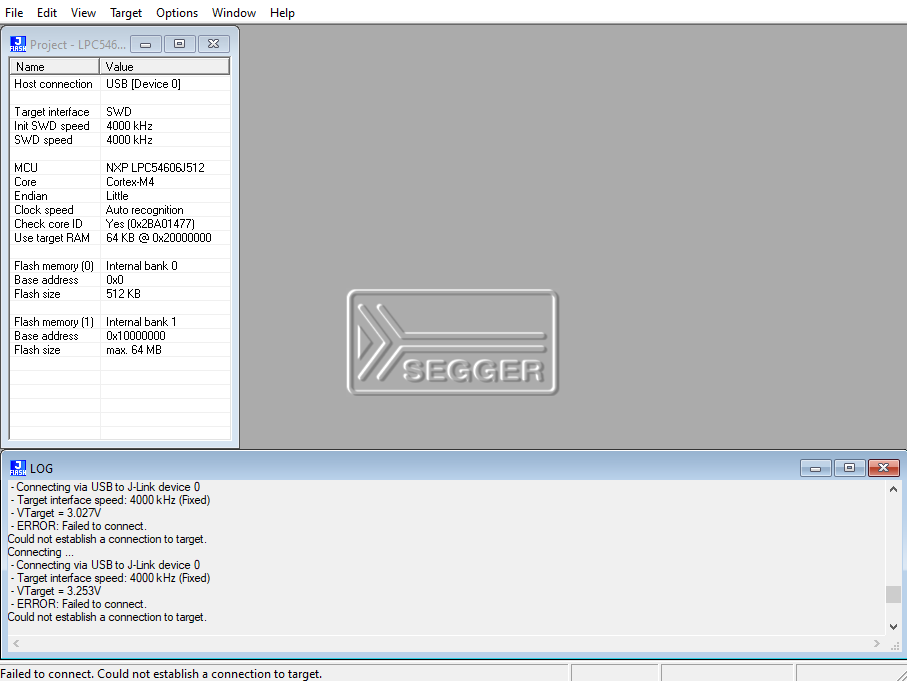Image resolution: width=907 pixels, height=681 pixels.
Task: Select the Target interface row
Action: 120,112
